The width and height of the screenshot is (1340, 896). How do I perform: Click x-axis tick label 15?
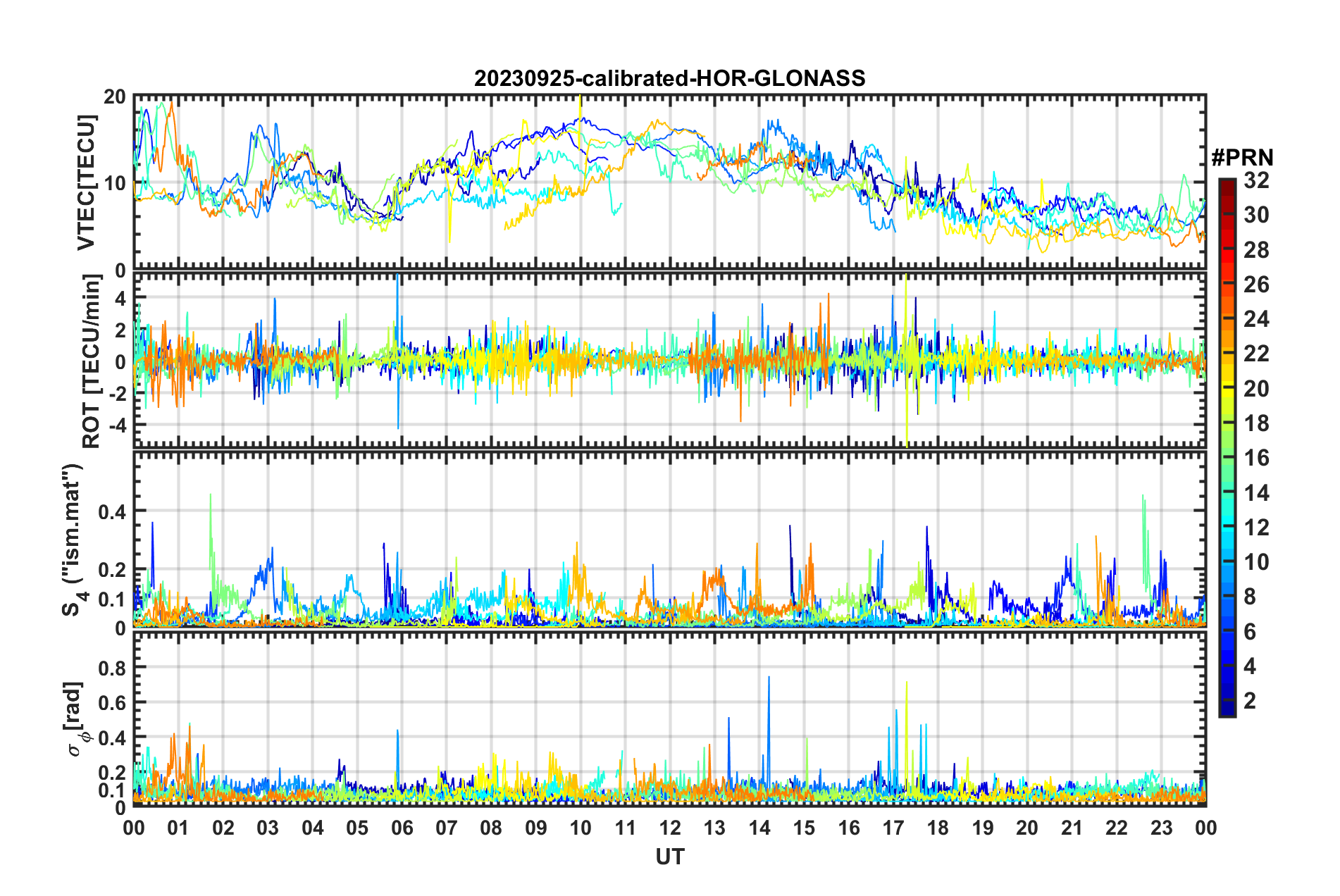(x=804, y=828)
